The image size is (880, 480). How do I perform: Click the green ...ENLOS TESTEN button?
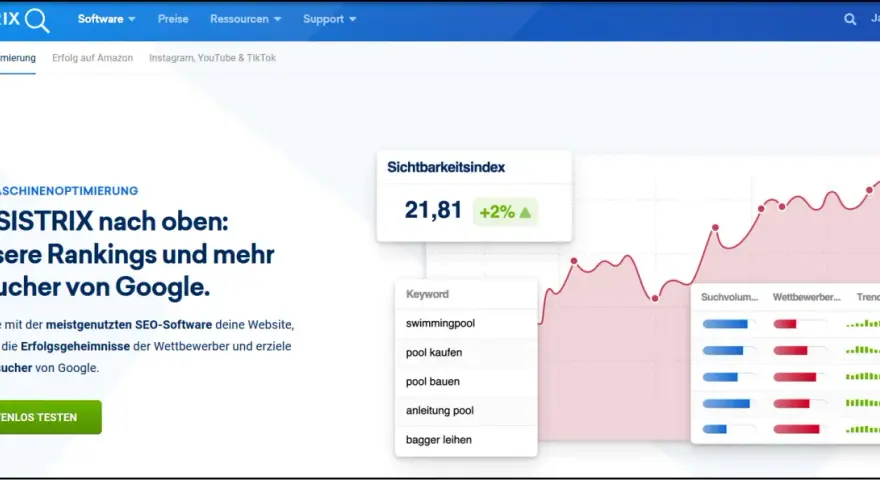[x=51, y=417]
